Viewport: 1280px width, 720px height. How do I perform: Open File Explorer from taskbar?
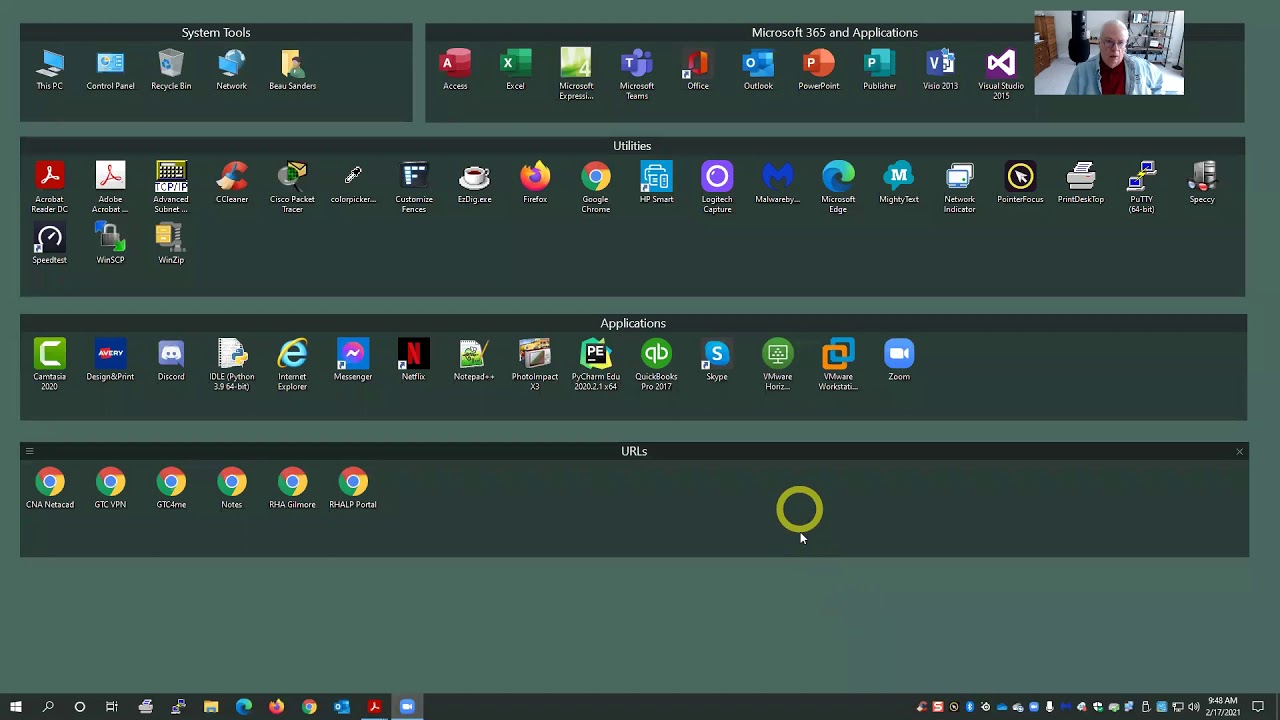[x=211, y=707]
